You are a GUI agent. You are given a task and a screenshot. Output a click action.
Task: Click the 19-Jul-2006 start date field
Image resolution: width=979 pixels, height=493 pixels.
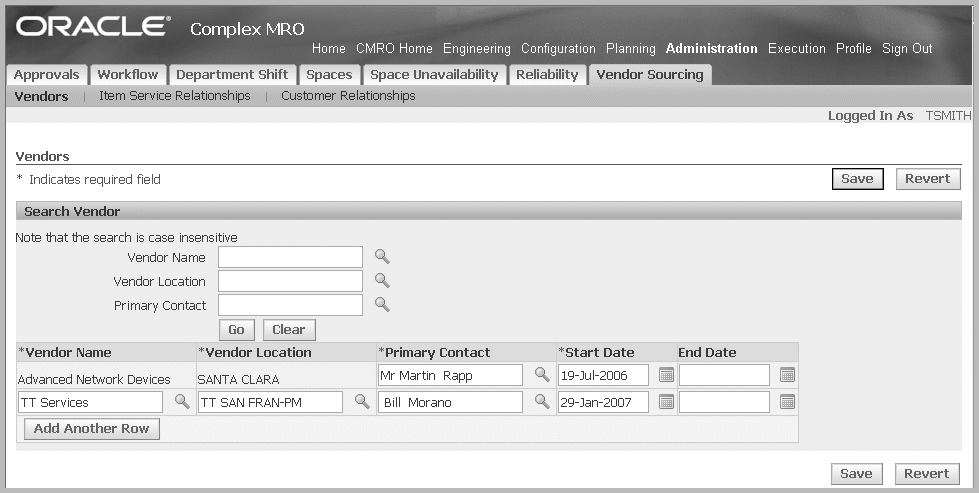603,375
